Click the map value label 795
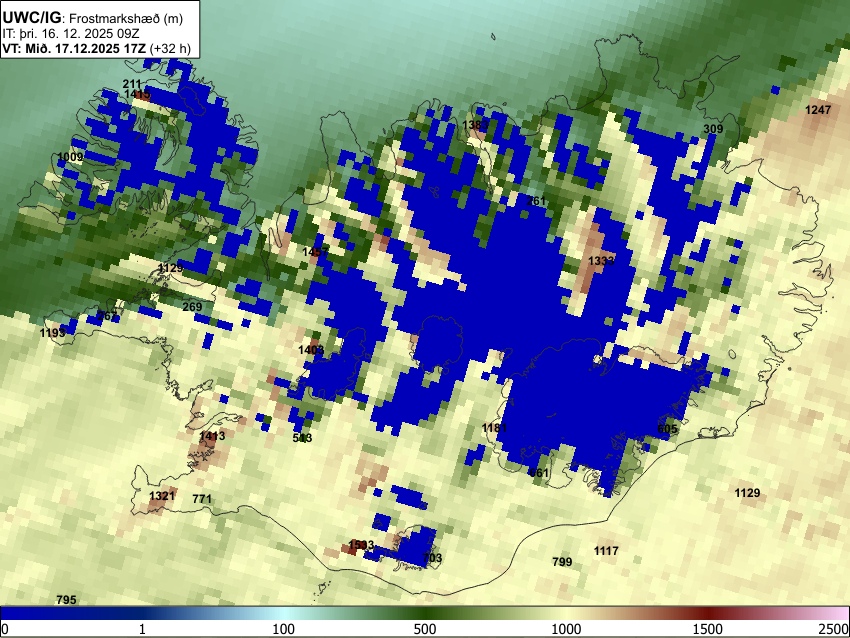Viewport: 850px width, 638px height. pyautogui.click(x=67, y=600)
